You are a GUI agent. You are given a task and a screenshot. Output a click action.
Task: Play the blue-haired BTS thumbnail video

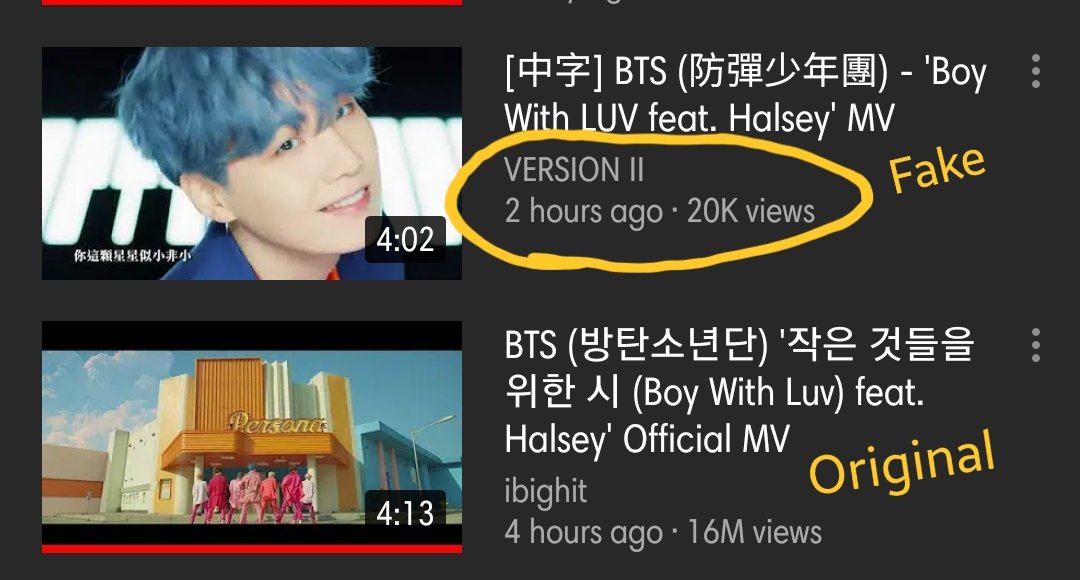(252, 163)
